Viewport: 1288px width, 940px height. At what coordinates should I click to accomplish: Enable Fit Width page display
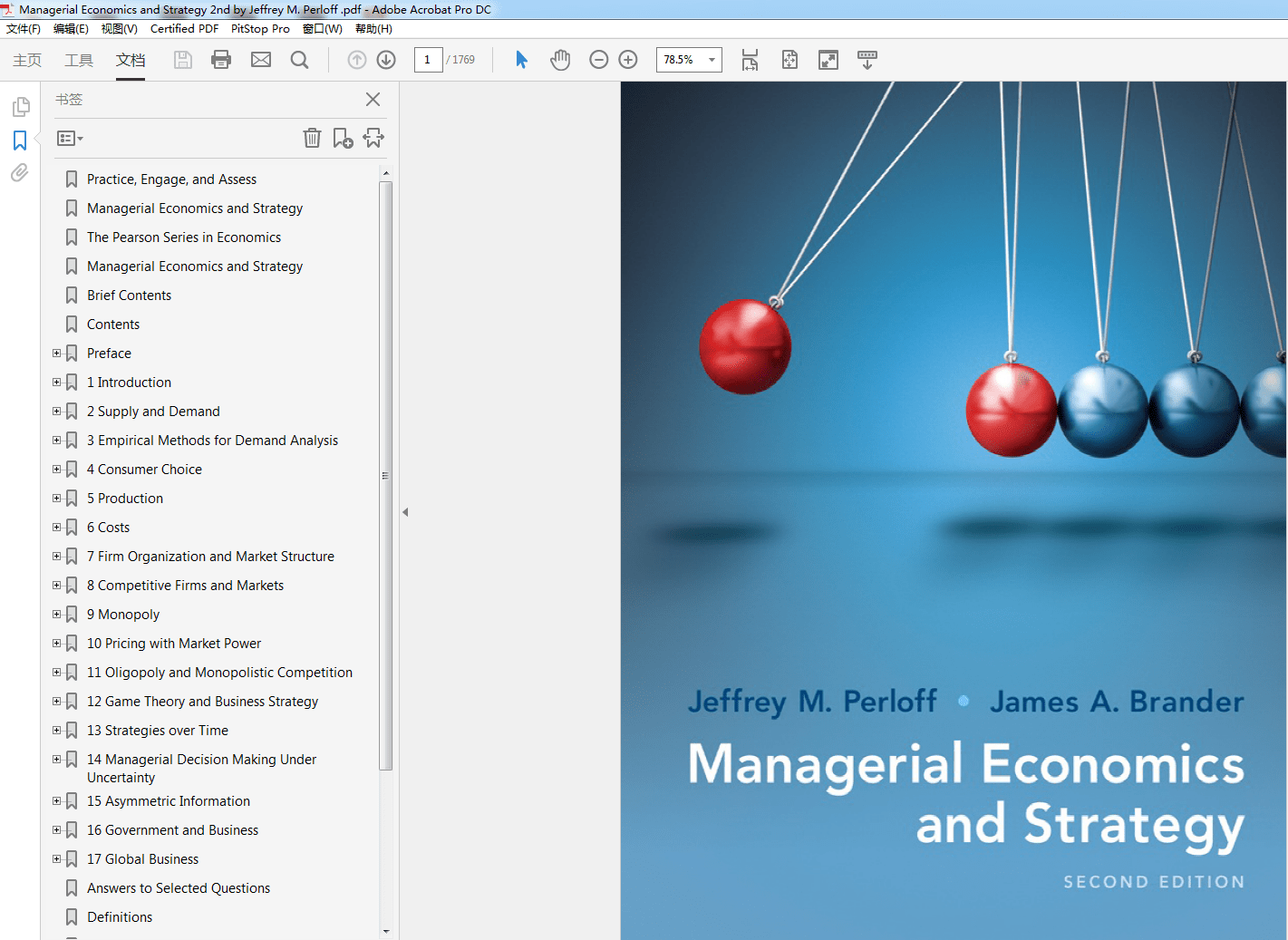(x=750, y=59)
